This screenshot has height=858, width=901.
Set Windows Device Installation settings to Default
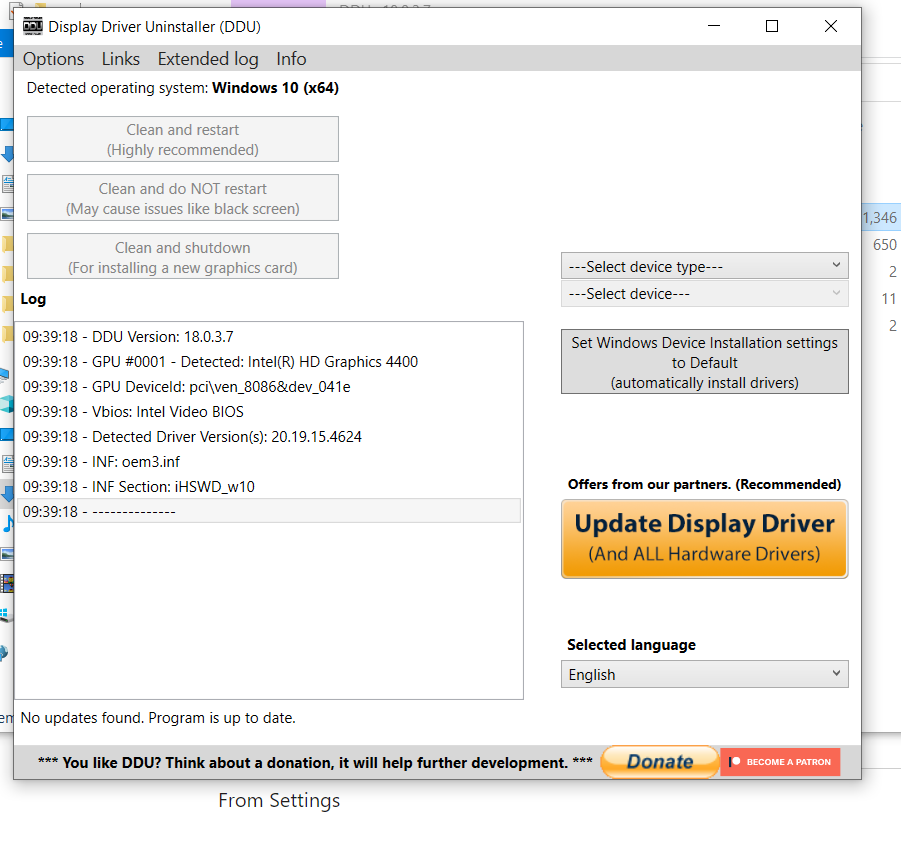click(x=704, y=362)
